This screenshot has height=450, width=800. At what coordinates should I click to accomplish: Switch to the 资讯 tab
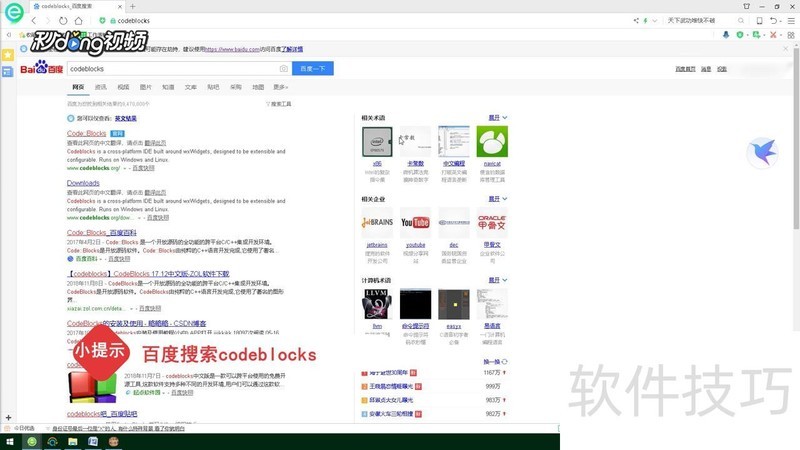pos(101,87)
